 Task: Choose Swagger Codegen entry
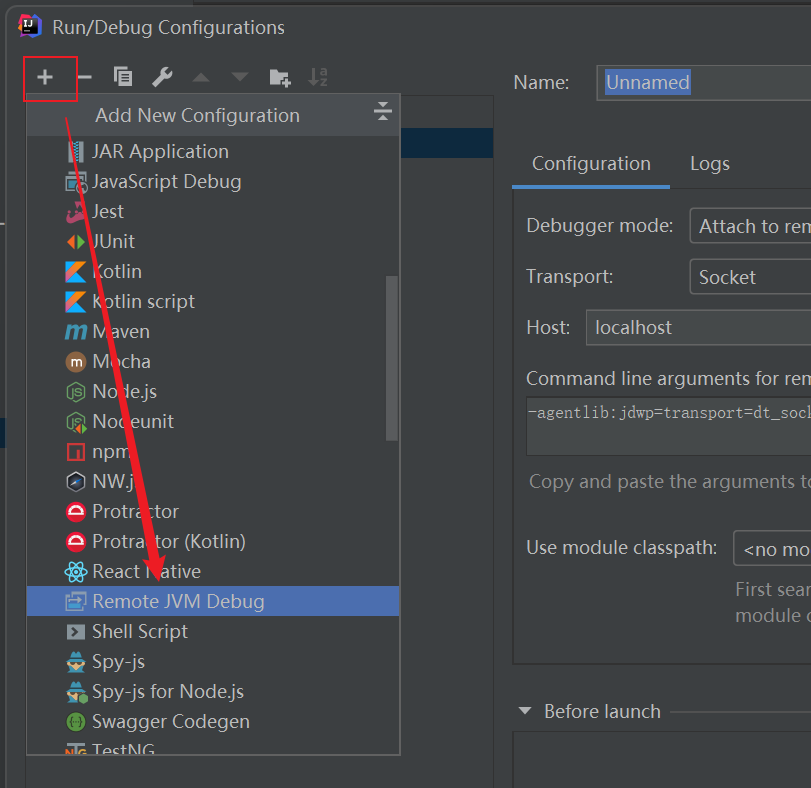click(213, 721)
